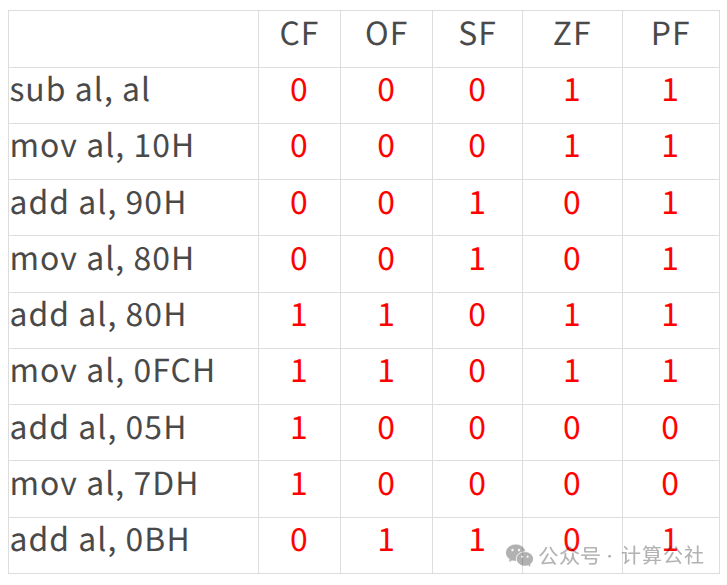The image size is (727, 585).
Task: Select the 'mov al, 10H' instruction cell
Action: (x=134, y=152)
